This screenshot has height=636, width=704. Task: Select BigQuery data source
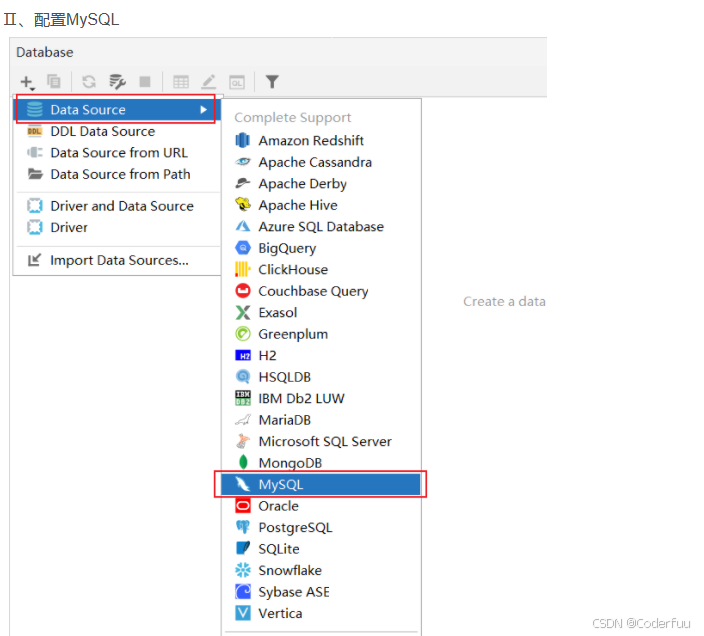[x=321, y=248]
